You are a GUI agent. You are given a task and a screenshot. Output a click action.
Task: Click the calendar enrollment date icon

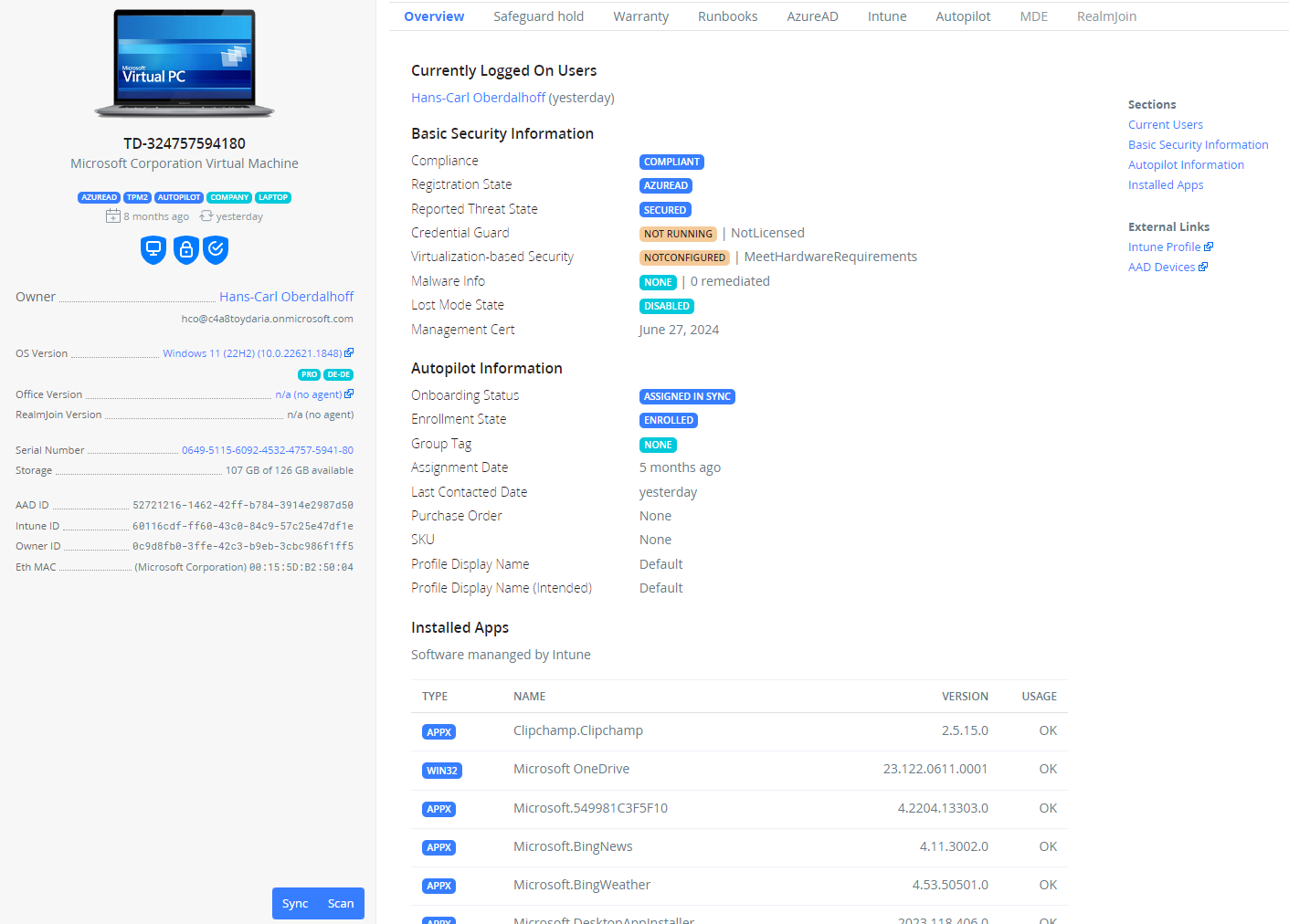tap(113, 216)
